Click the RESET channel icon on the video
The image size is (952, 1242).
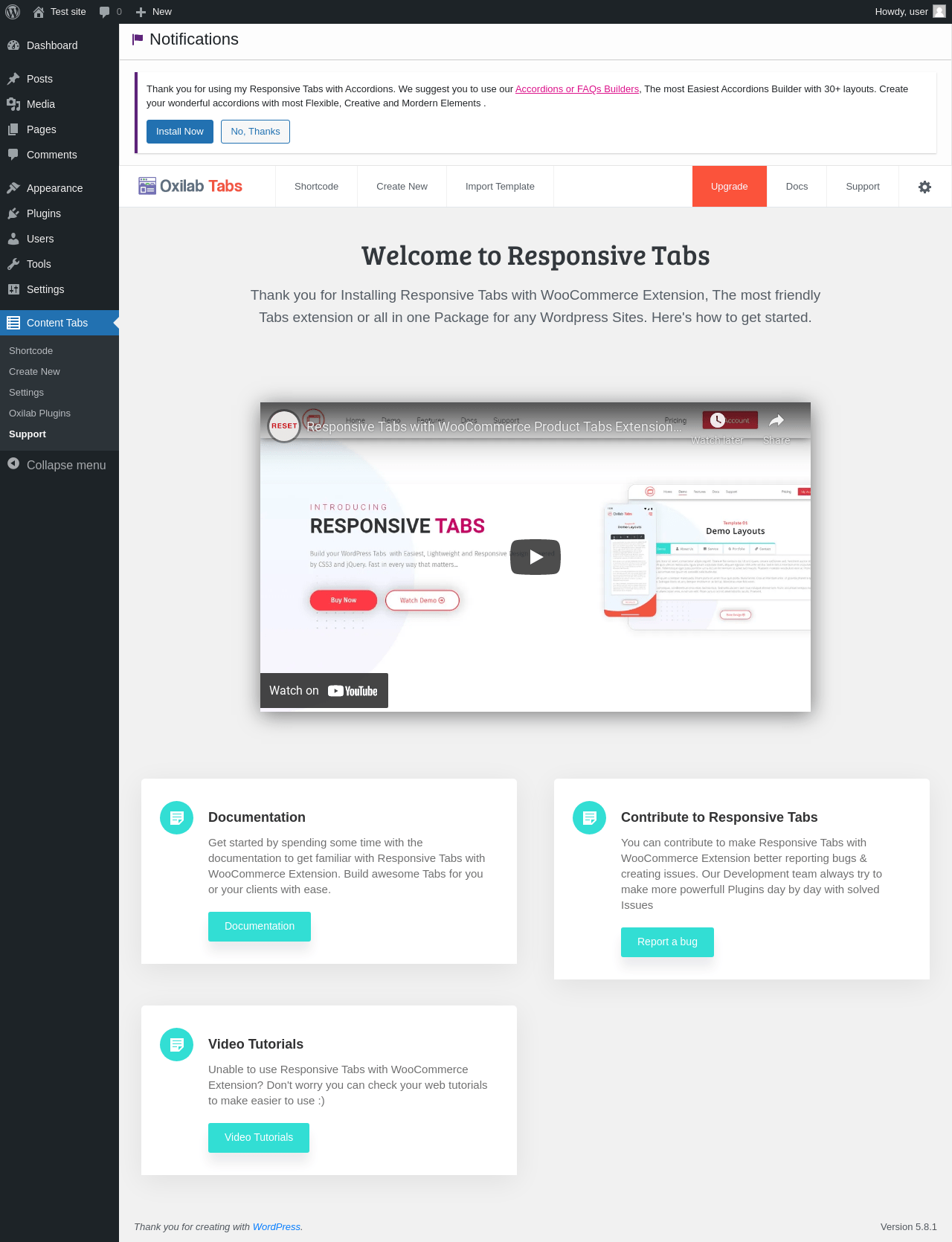[284, 426]
